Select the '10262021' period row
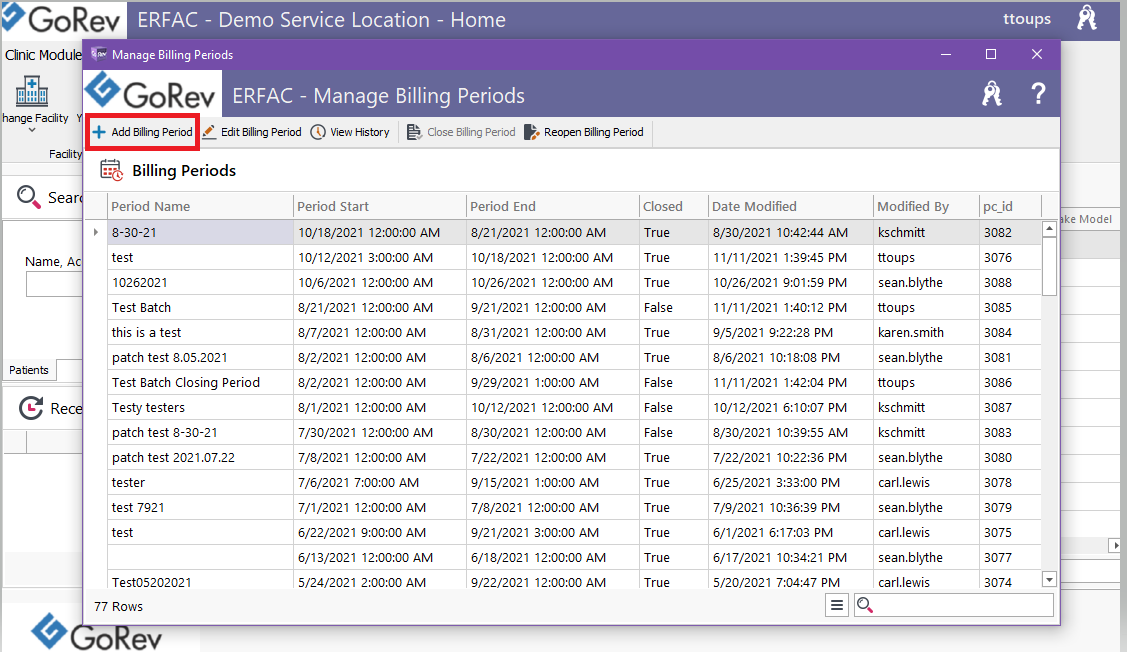The height and width of the screenshot is (652, 1127). (x=564, y=283)
